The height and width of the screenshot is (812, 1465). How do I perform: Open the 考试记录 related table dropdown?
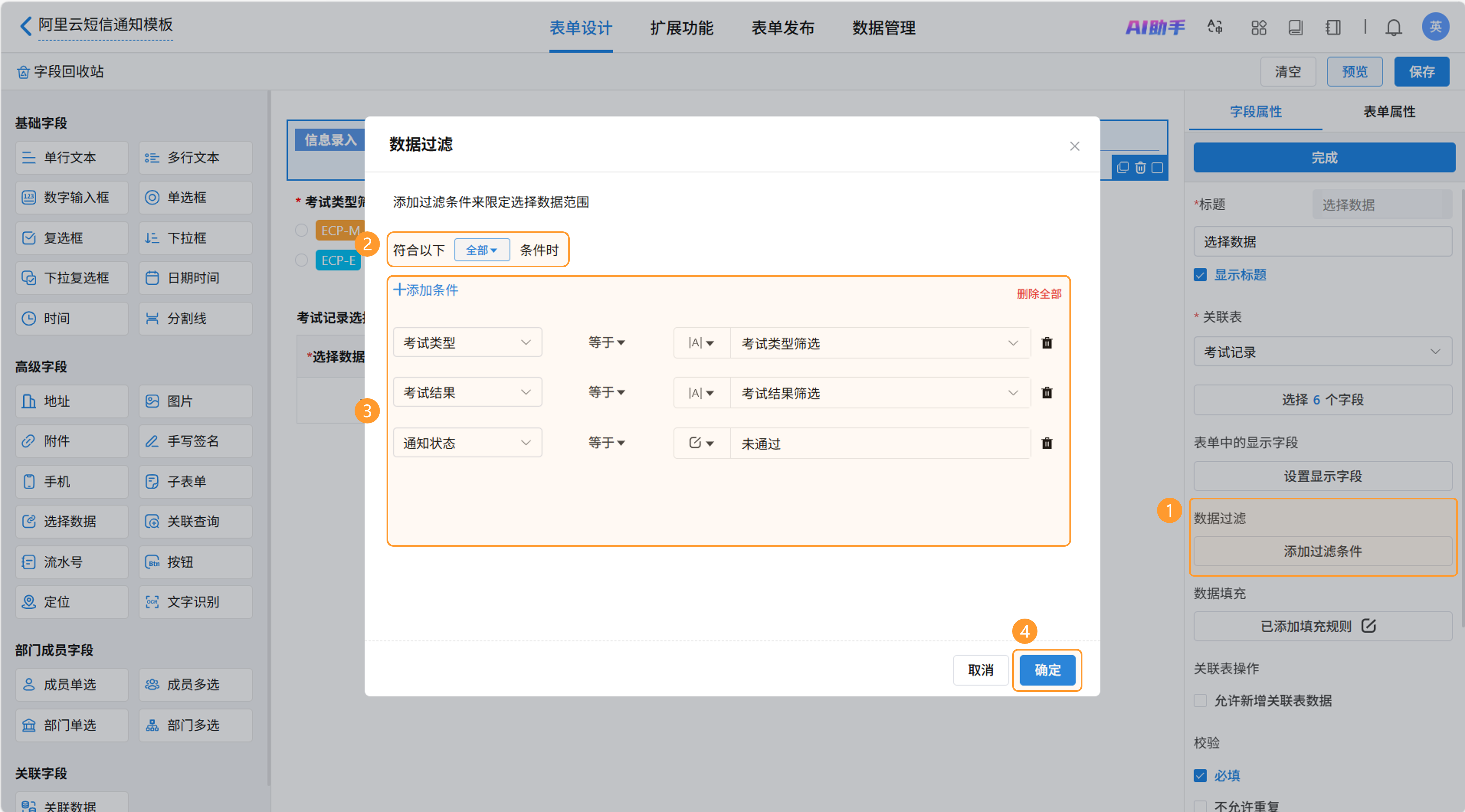pyautogui.click(x=1322, y=352)
